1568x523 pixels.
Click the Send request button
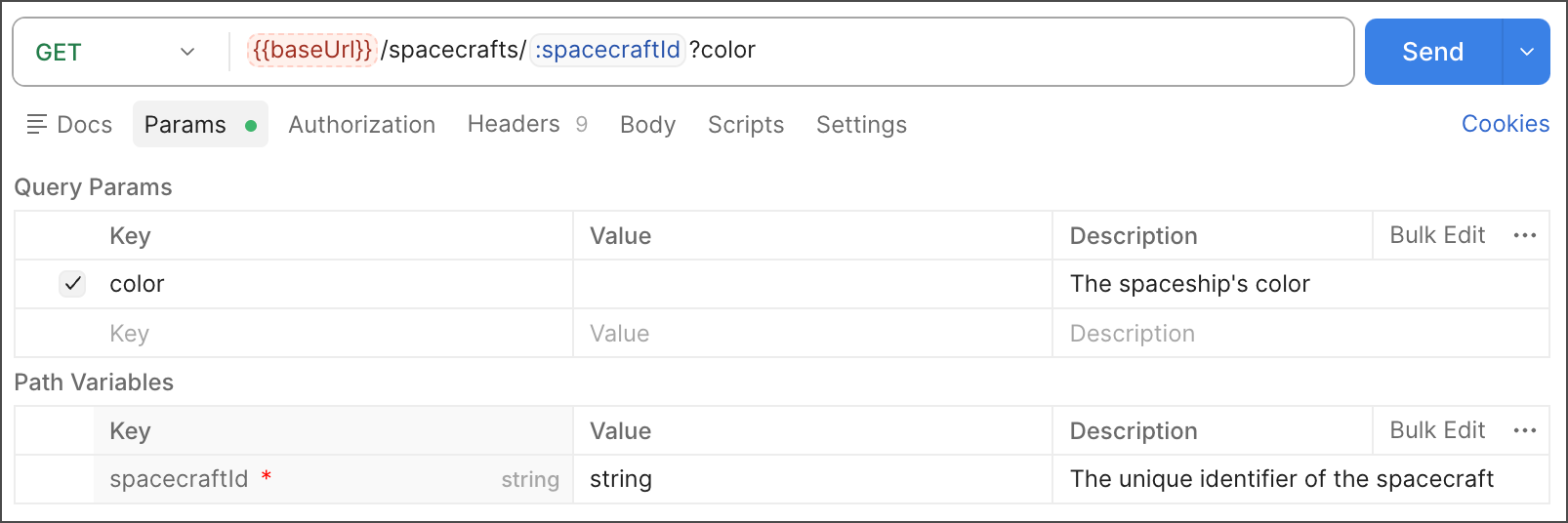(1432, 52)
